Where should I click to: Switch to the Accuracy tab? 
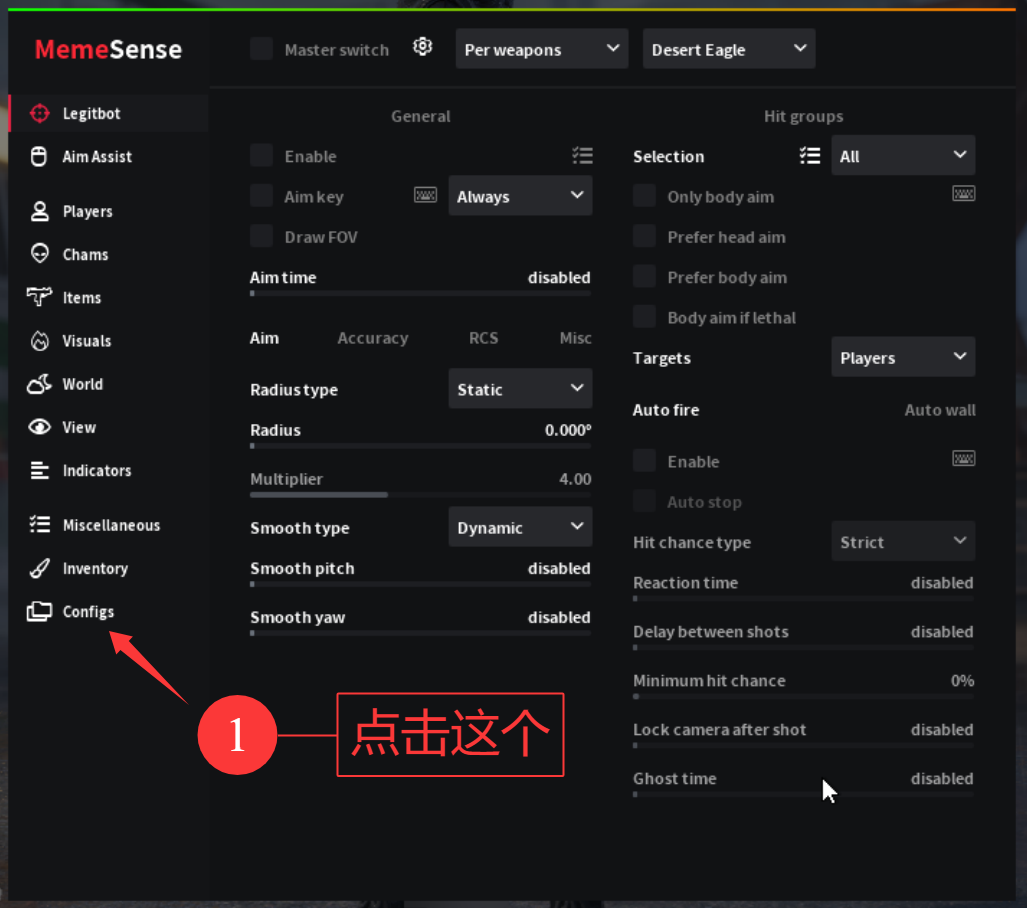[x=372, y=339]
